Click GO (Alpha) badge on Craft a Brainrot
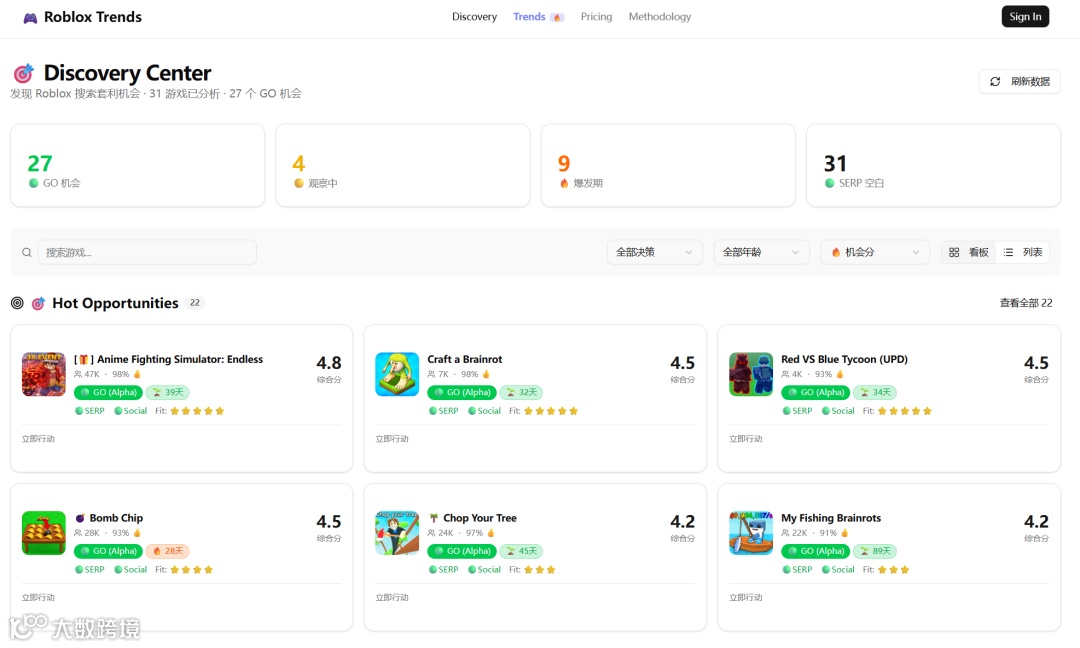The height and width of the screenshot is (648, 1080). (x=462, y=393)
